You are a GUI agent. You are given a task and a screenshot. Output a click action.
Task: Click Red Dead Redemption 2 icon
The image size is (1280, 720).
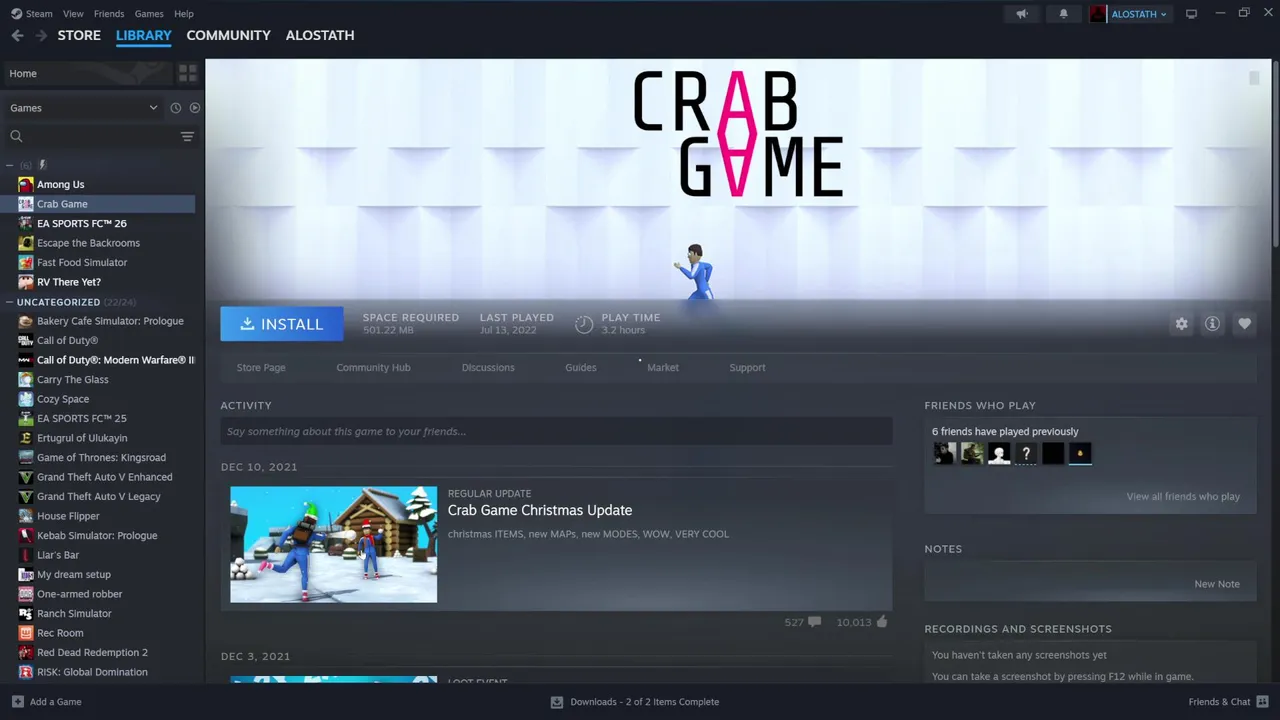point(26,653)
